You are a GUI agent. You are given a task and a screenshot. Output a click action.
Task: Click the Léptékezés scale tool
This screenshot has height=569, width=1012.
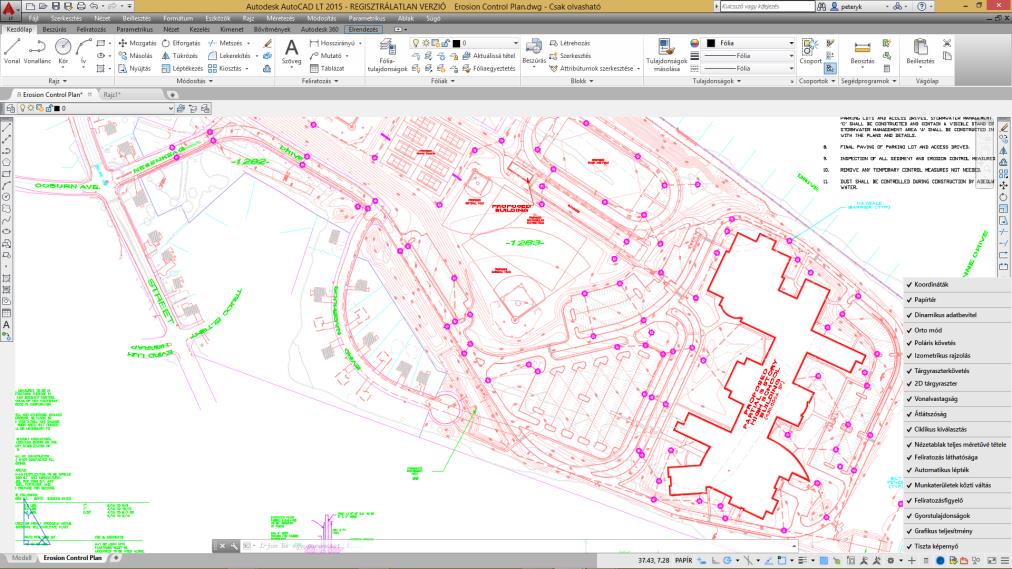pyautogui.click(x=182, y=68)
